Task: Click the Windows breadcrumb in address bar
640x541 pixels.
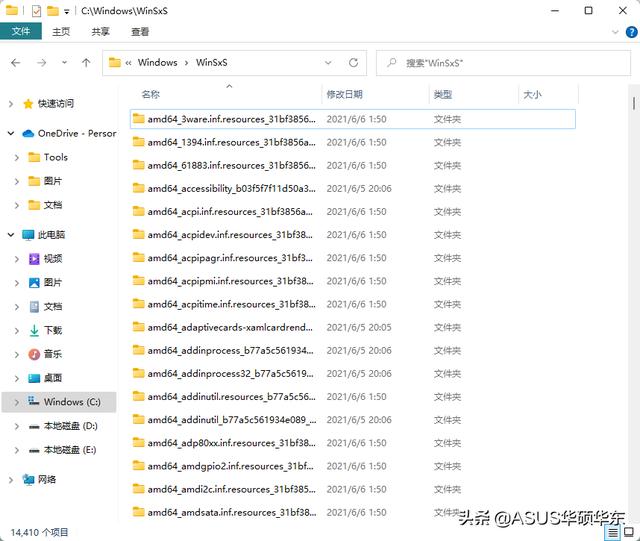Action: click(x=158, y=62)
